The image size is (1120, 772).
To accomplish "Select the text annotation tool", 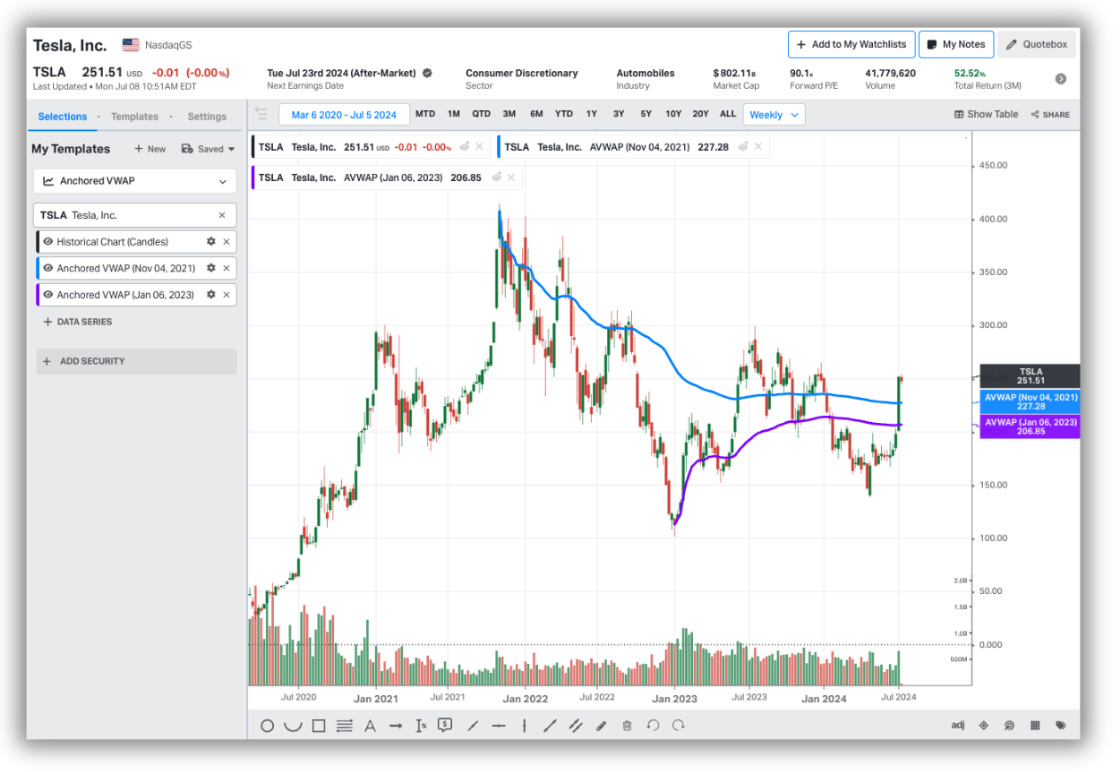I will [x=370, y=726].
